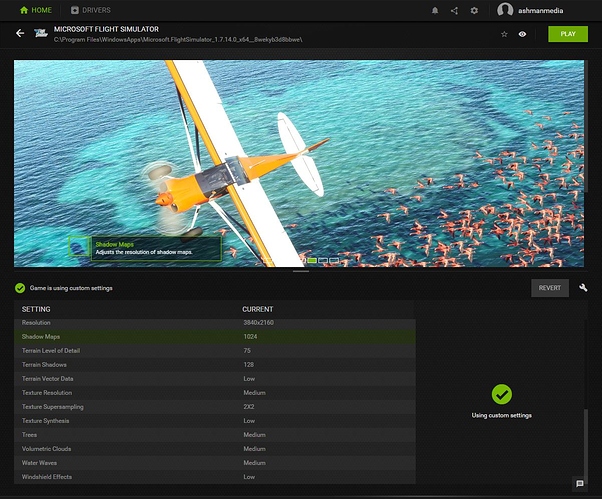The height and width of the screenshot is (499, 602).
Task: Click the green checkmark status icon
Action: (x=20, y=288)
